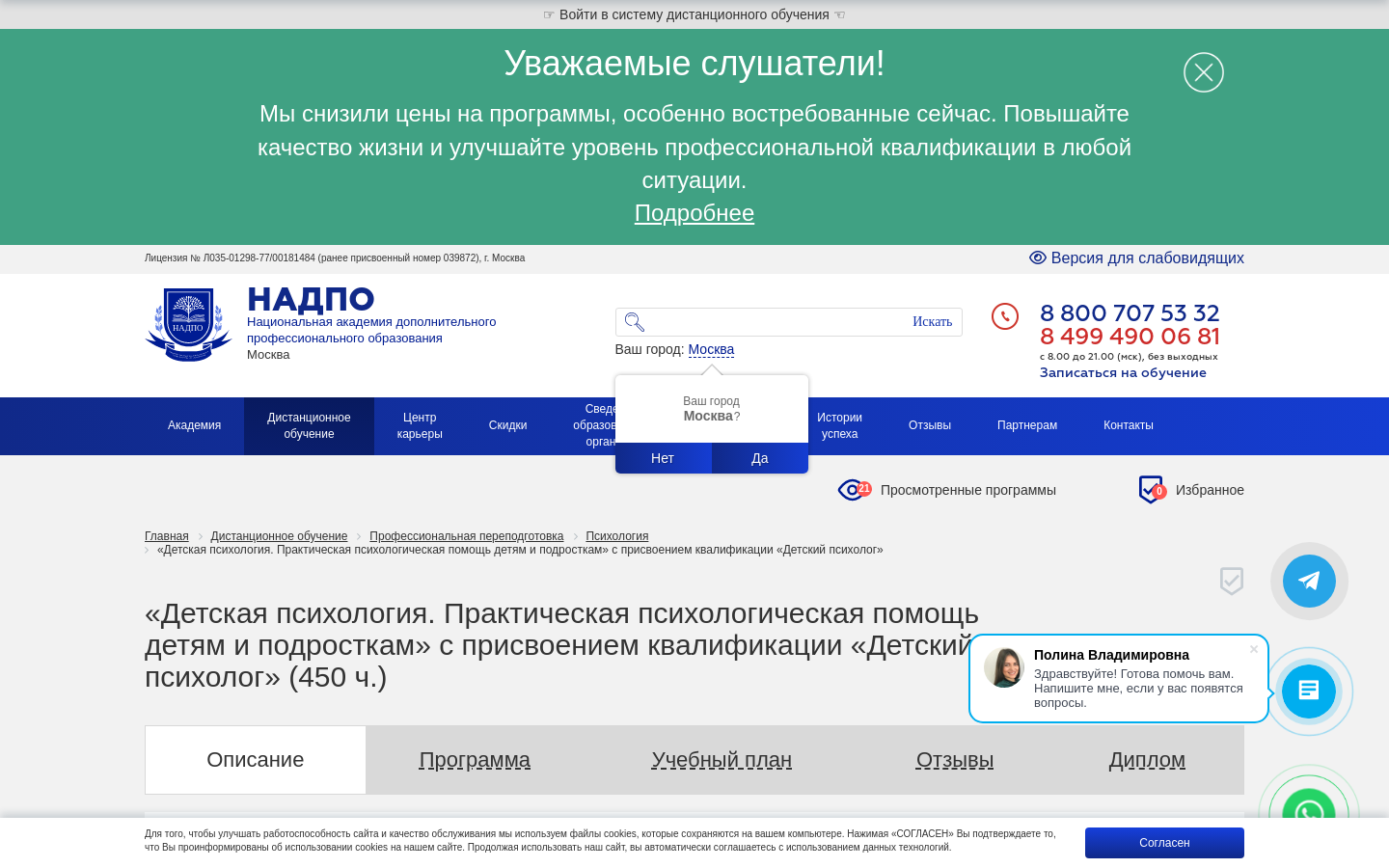Open Дистанционное обучение menu item
Screen dimensions: 1389x868
(x=309, y=425)
